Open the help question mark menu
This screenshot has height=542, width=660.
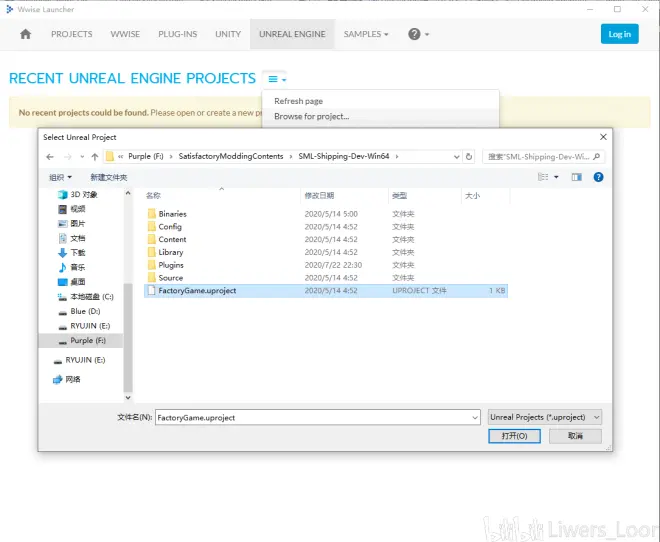click(418, 34)
